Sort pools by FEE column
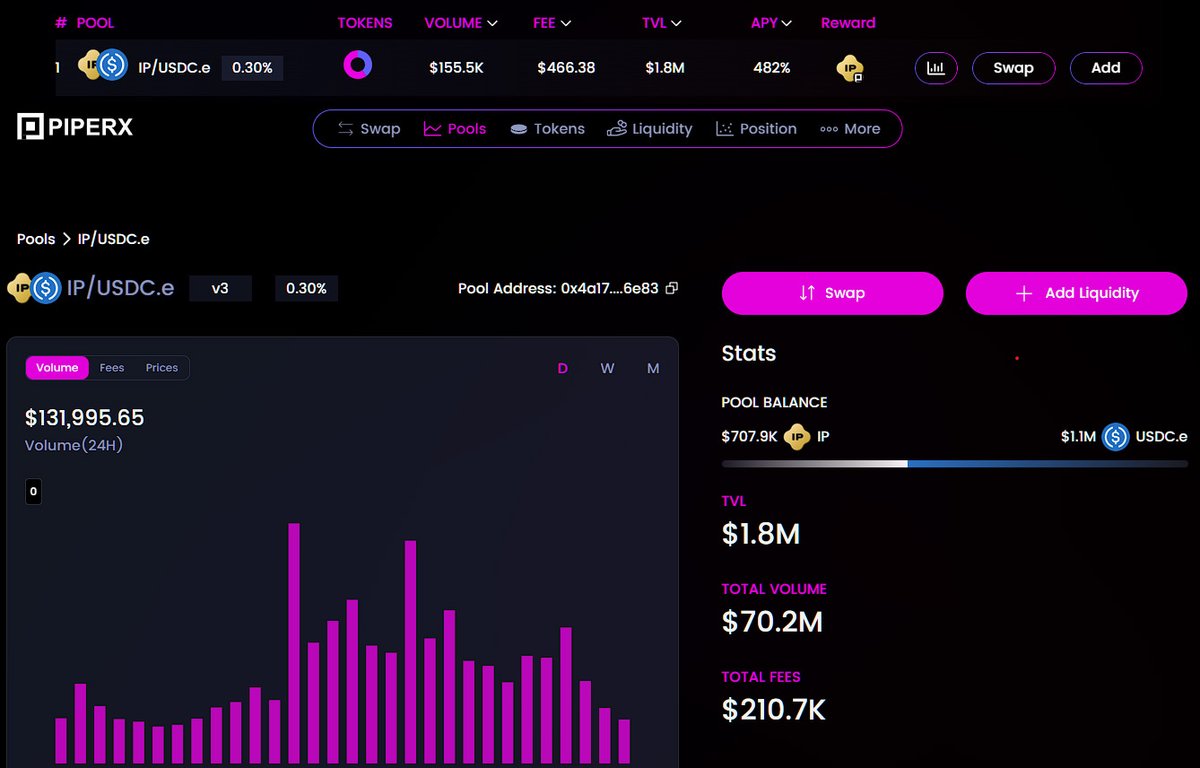 [x=552, y=22]
